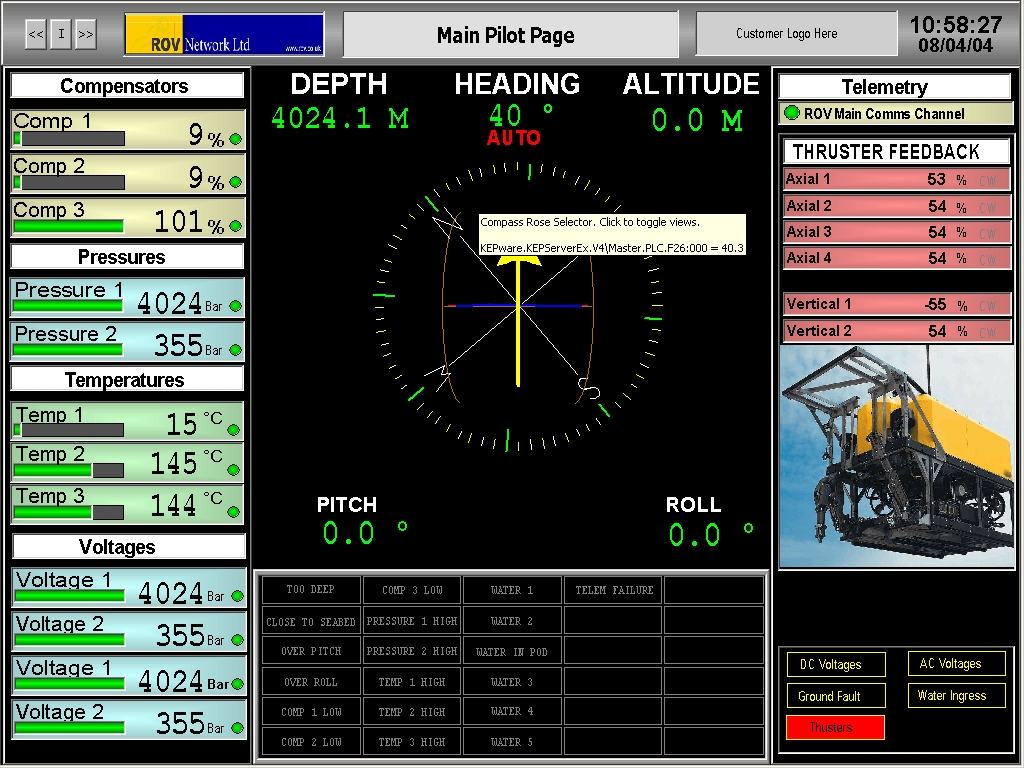Click the TOO DEEP alarm cell

310,590
